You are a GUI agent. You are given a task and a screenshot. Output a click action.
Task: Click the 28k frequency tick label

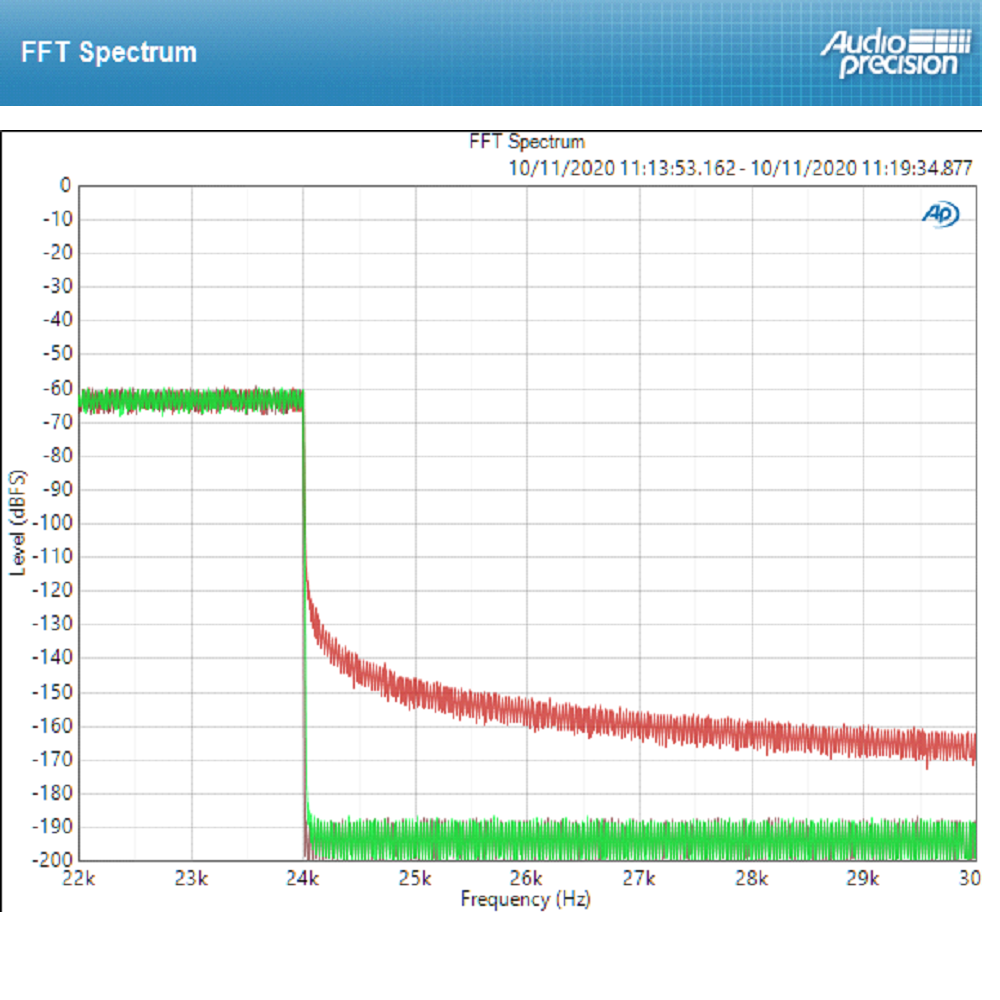(x=751, y=879)
